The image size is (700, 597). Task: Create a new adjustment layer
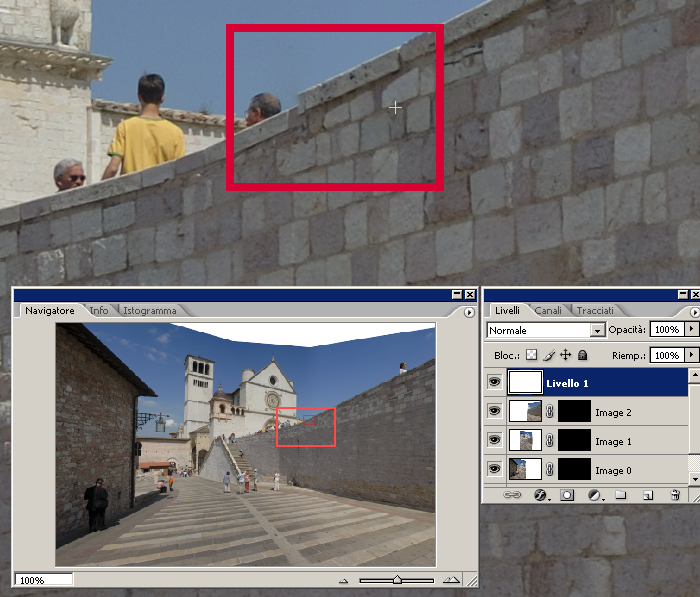595,495
